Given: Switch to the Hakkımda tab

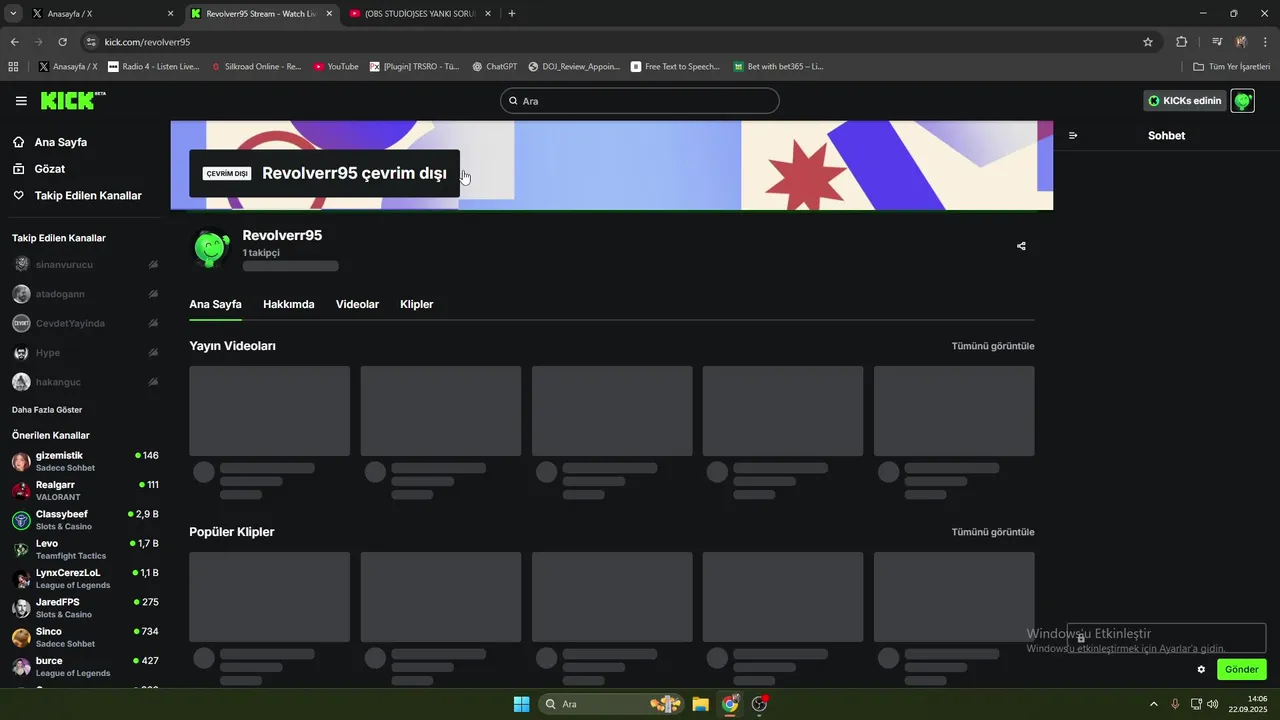Looking at the screenshot, I should coord(288,304).
